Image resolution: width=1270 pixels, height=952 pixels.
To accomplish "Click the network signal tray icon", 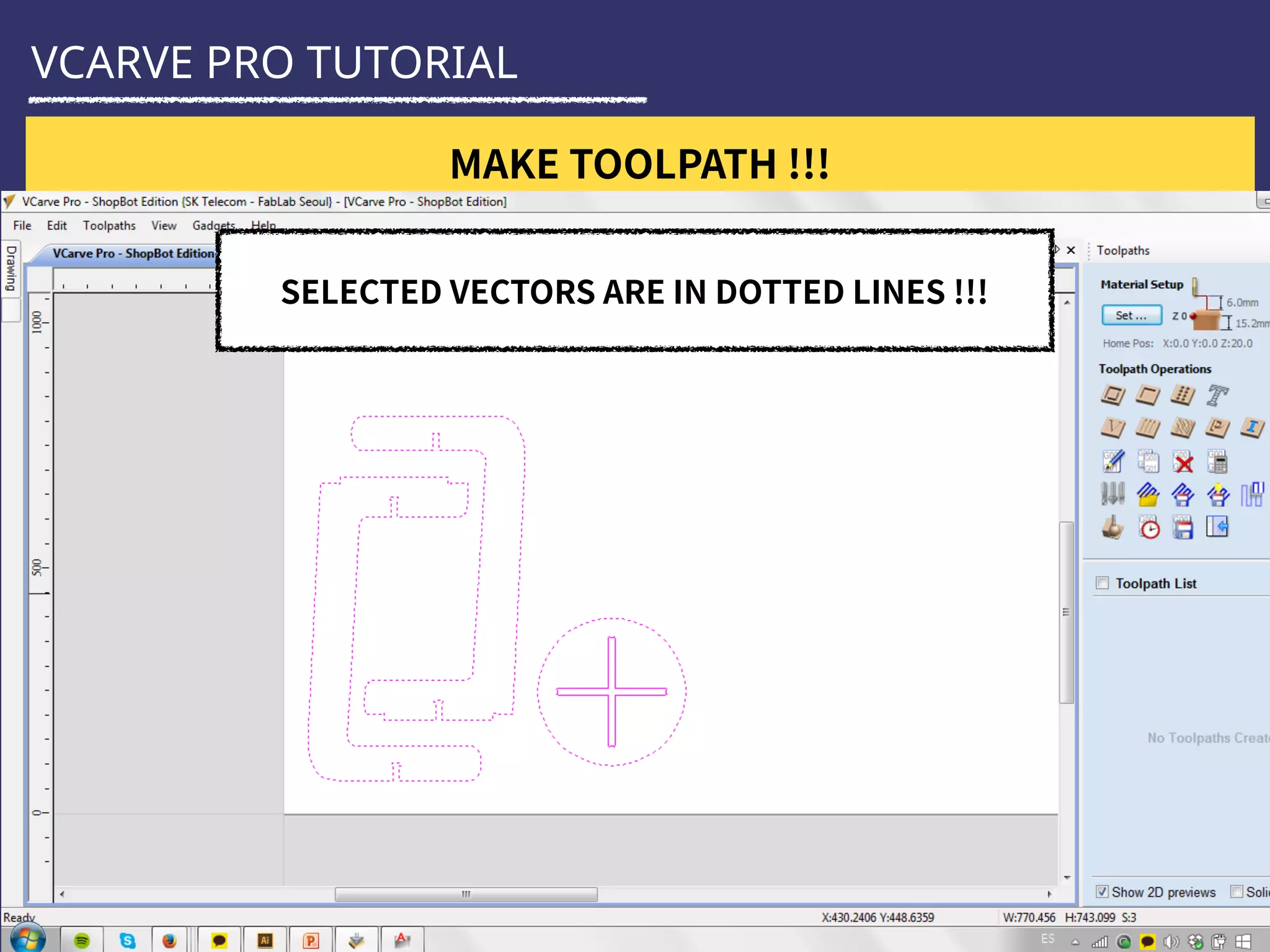I will click(1100, 942).
